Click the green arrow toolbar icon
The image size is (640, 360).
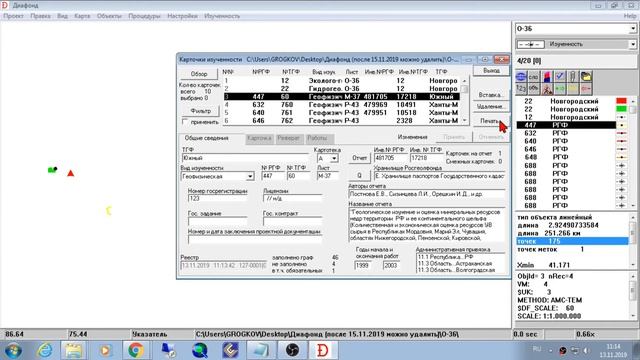(x=560, y=88)
